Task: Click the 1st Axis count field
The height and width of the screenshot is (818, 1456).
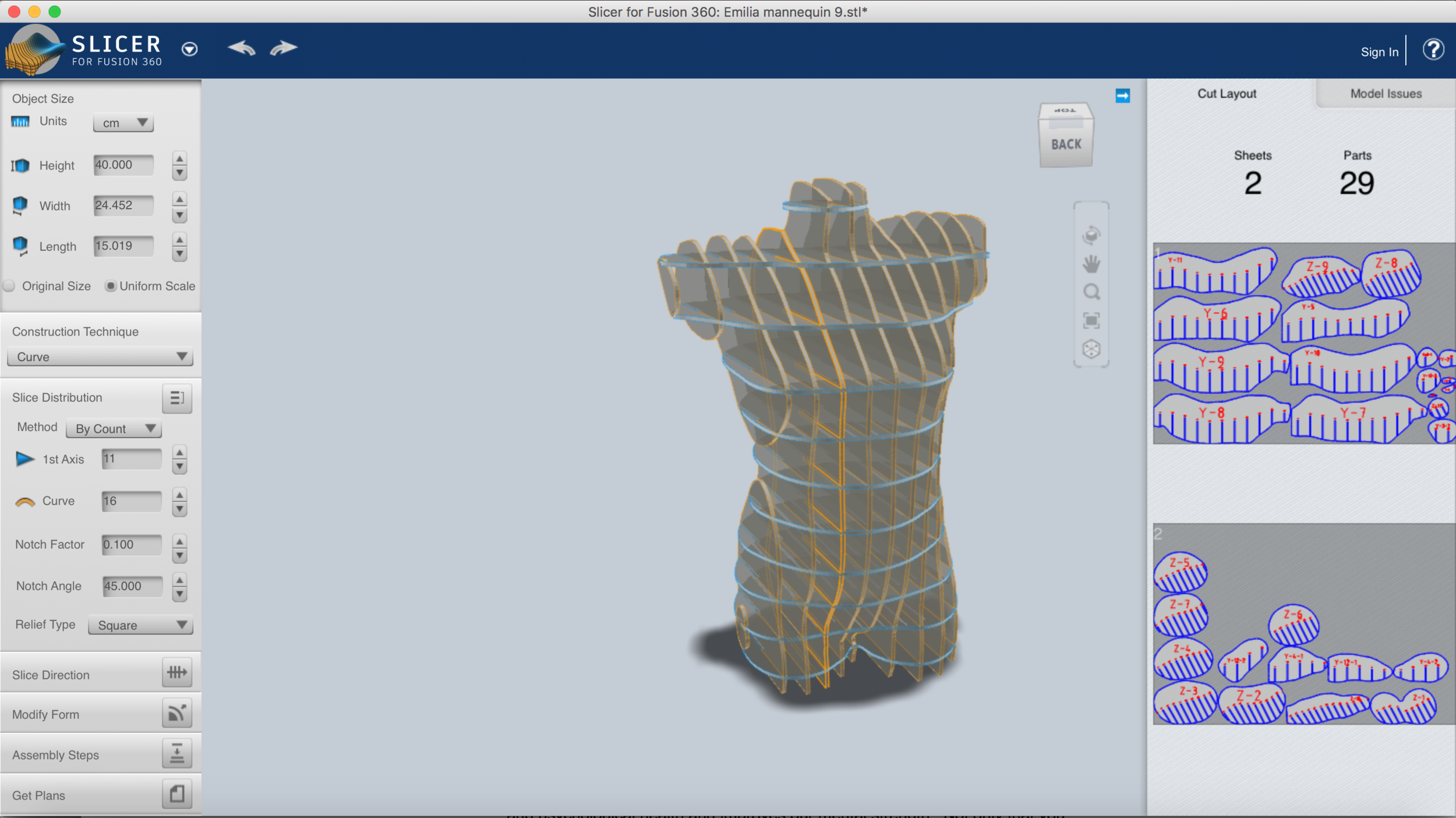Action: point(131,459)
